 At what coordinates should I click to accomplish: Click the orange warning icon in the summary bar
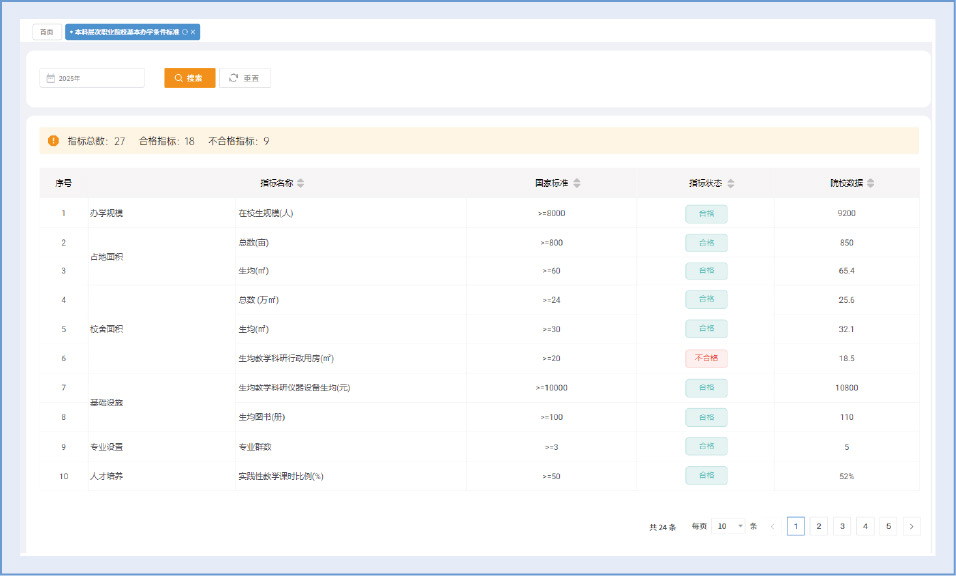point(53,141)
